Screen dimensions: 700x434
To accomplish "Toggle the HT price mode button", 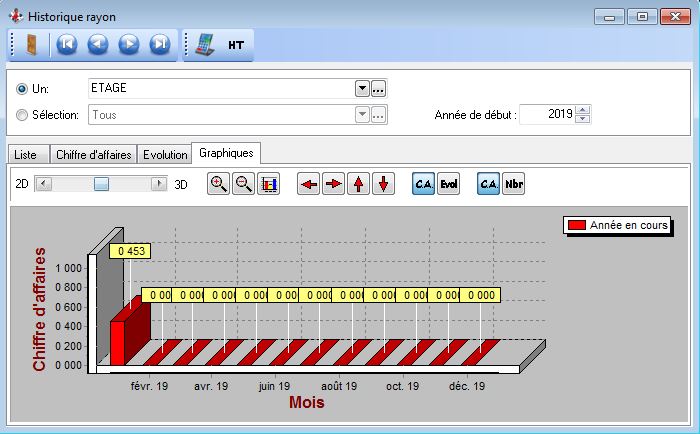I will [237, 45].
